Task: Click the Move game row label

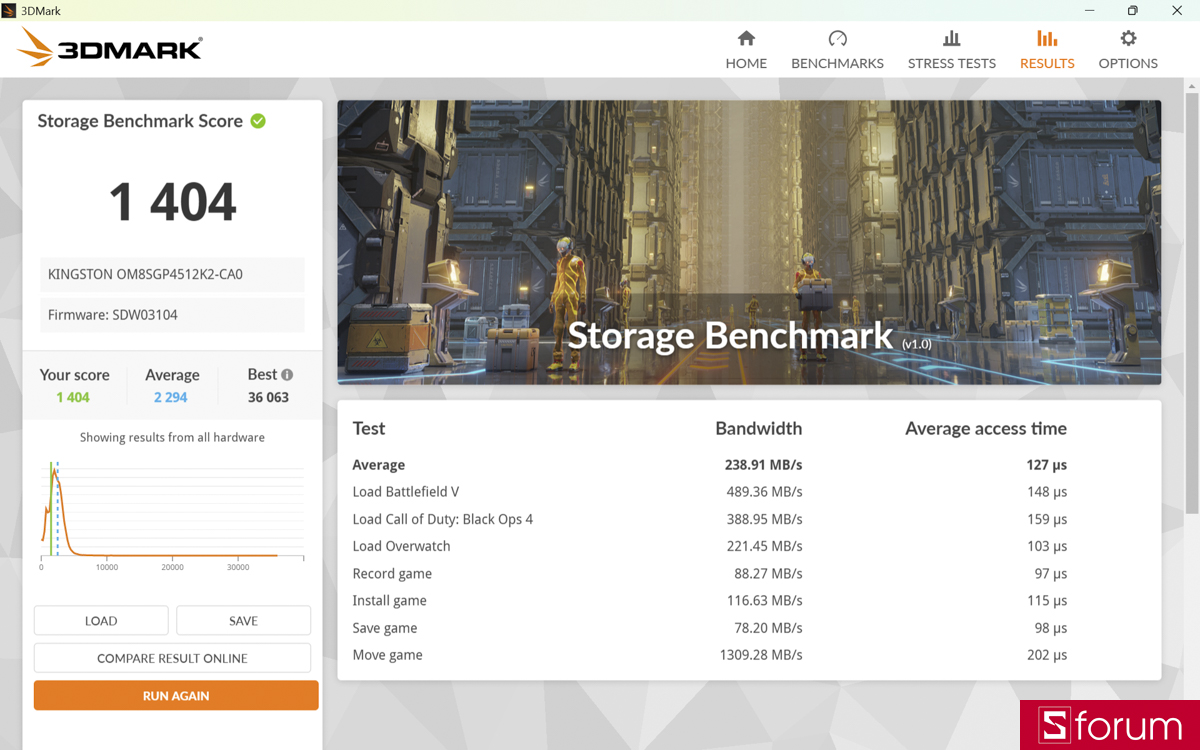Action: point(388,655)
